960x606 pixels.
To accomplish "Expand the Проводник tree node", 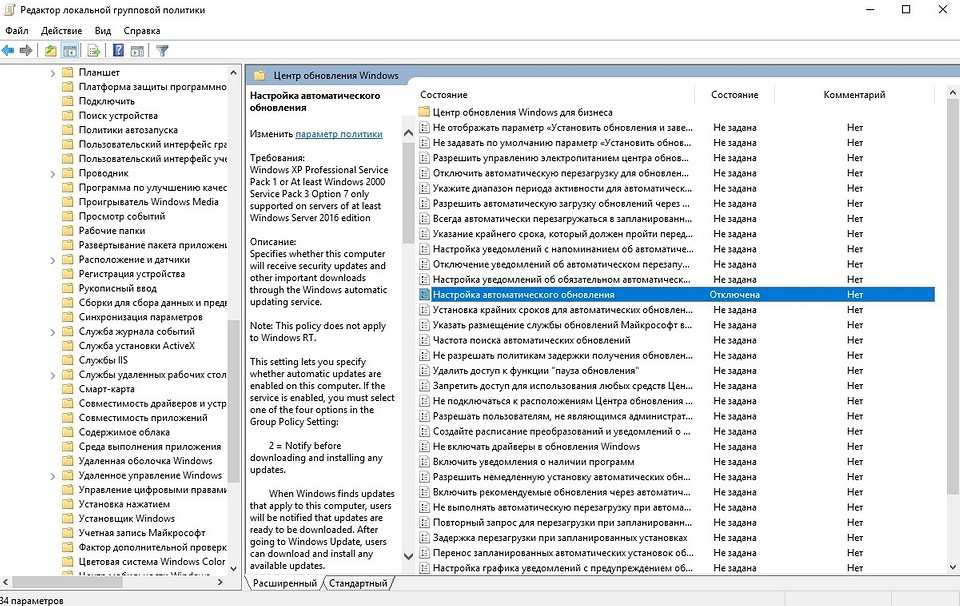I will click(52, 173).
